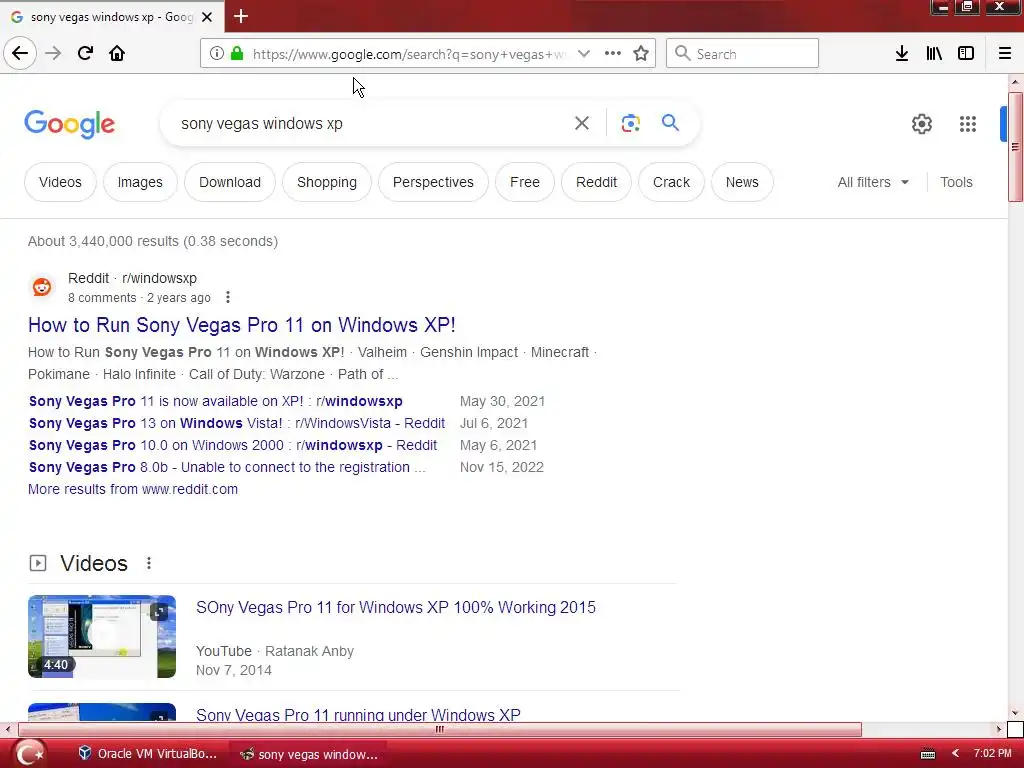Viewport: 1024px width, 768px height.
Task: Bookmark this page with the star icon
Action: 641,54
